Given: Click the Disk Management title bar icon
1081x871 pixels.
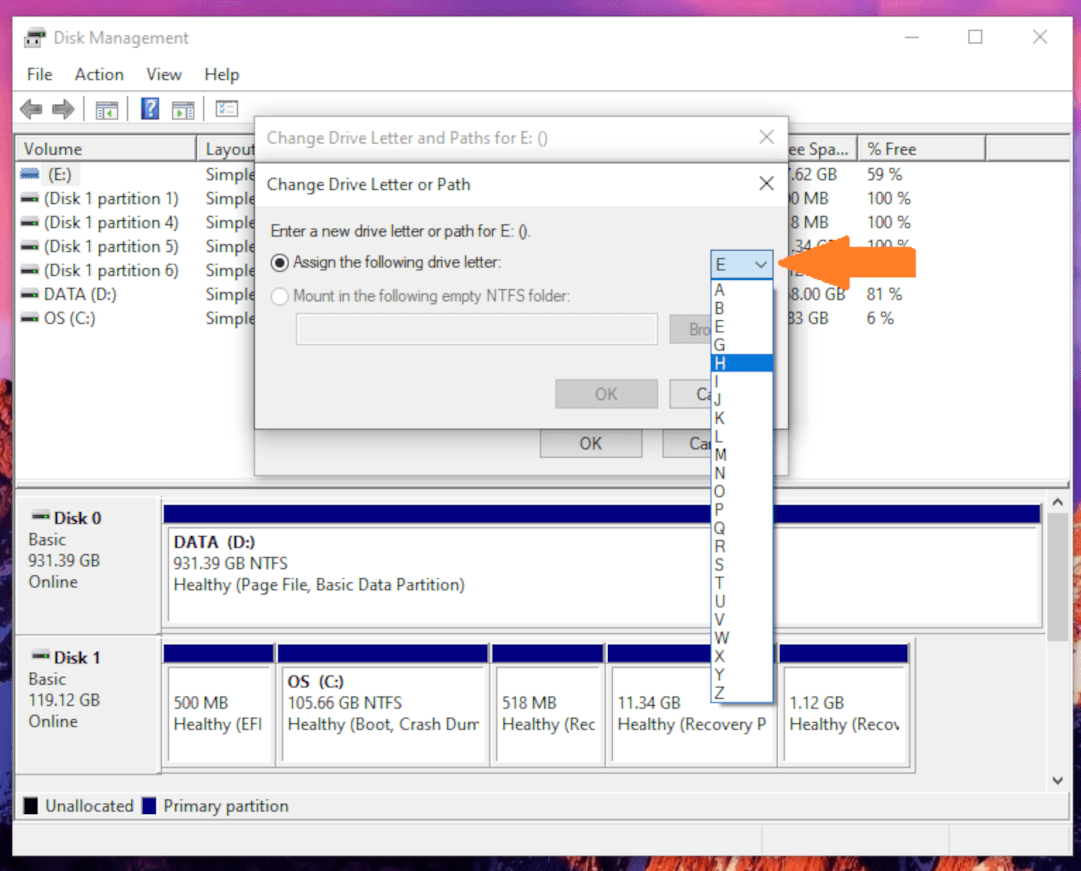Looking at the screenshot, I should coord(33,37).
